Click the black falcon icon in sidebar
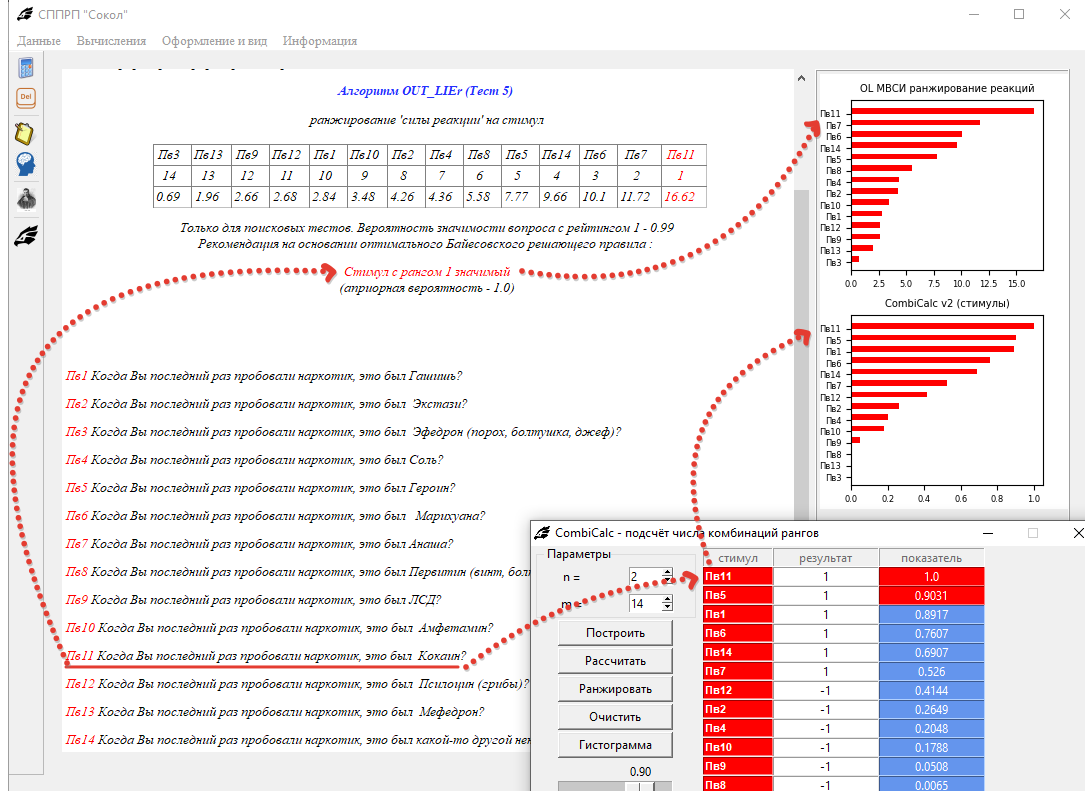Viewport: 1085px width, 791px height. [x=26, y=236]
